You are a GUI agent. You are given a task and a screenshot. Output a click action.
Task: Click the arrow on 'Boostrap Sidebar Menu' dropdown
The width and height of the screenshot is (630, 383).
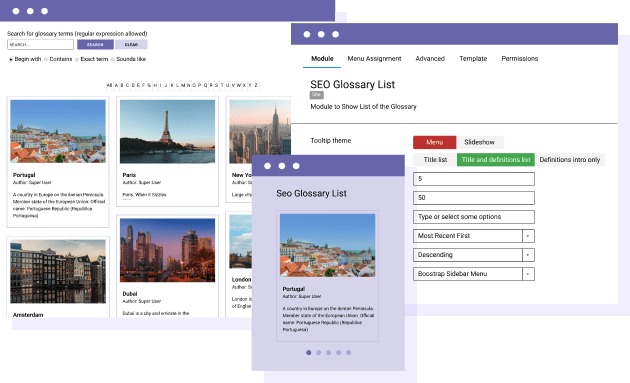(x=528, y=274)
